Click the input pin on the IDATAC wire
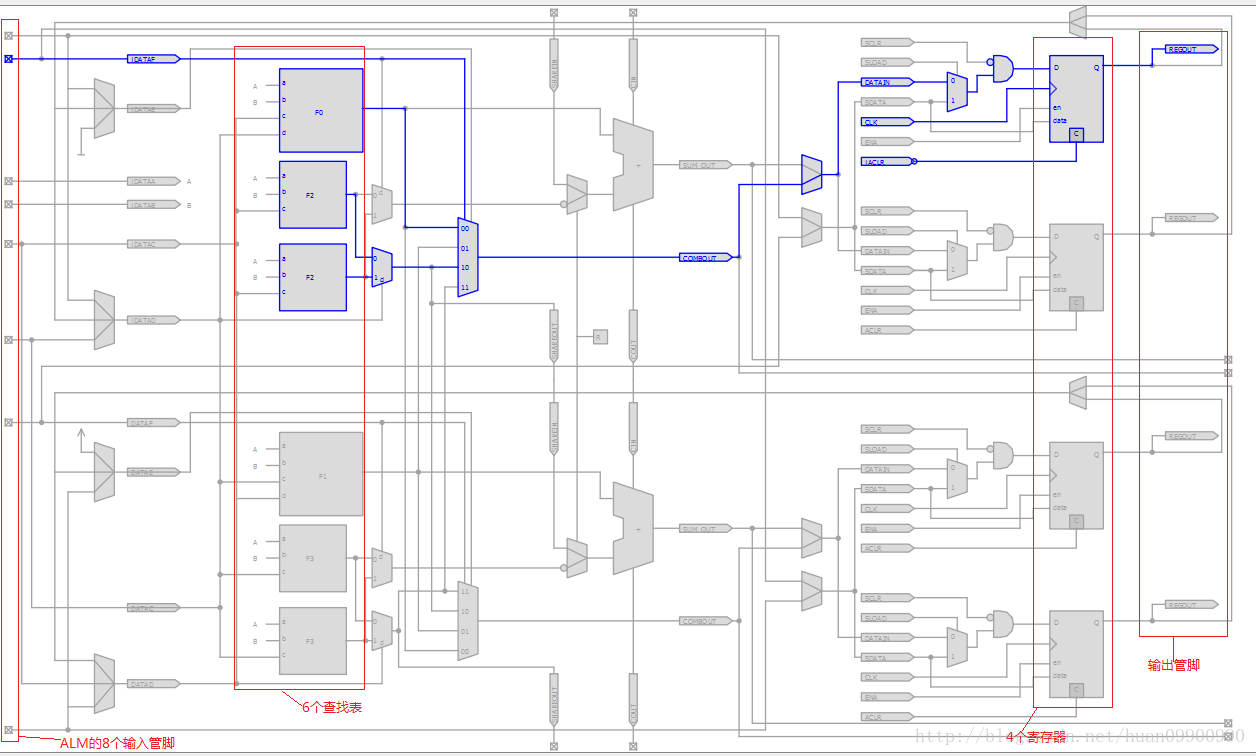Screen dimensions: 1256x756 (x=9, y=244)
